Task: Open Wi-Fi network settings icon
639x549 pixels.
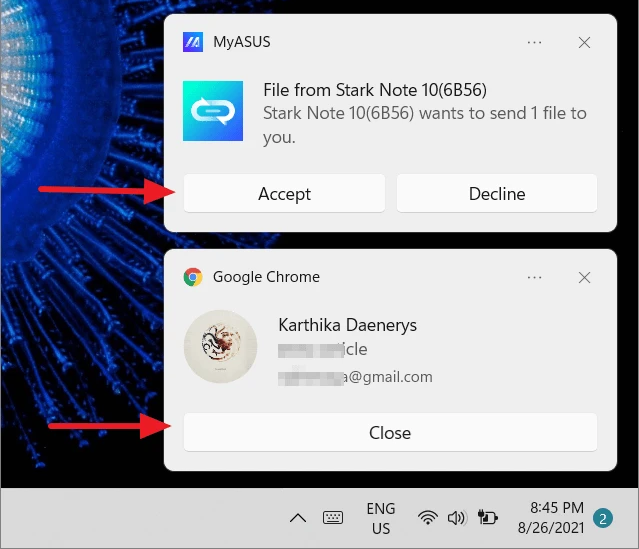Action: [427, 518]
